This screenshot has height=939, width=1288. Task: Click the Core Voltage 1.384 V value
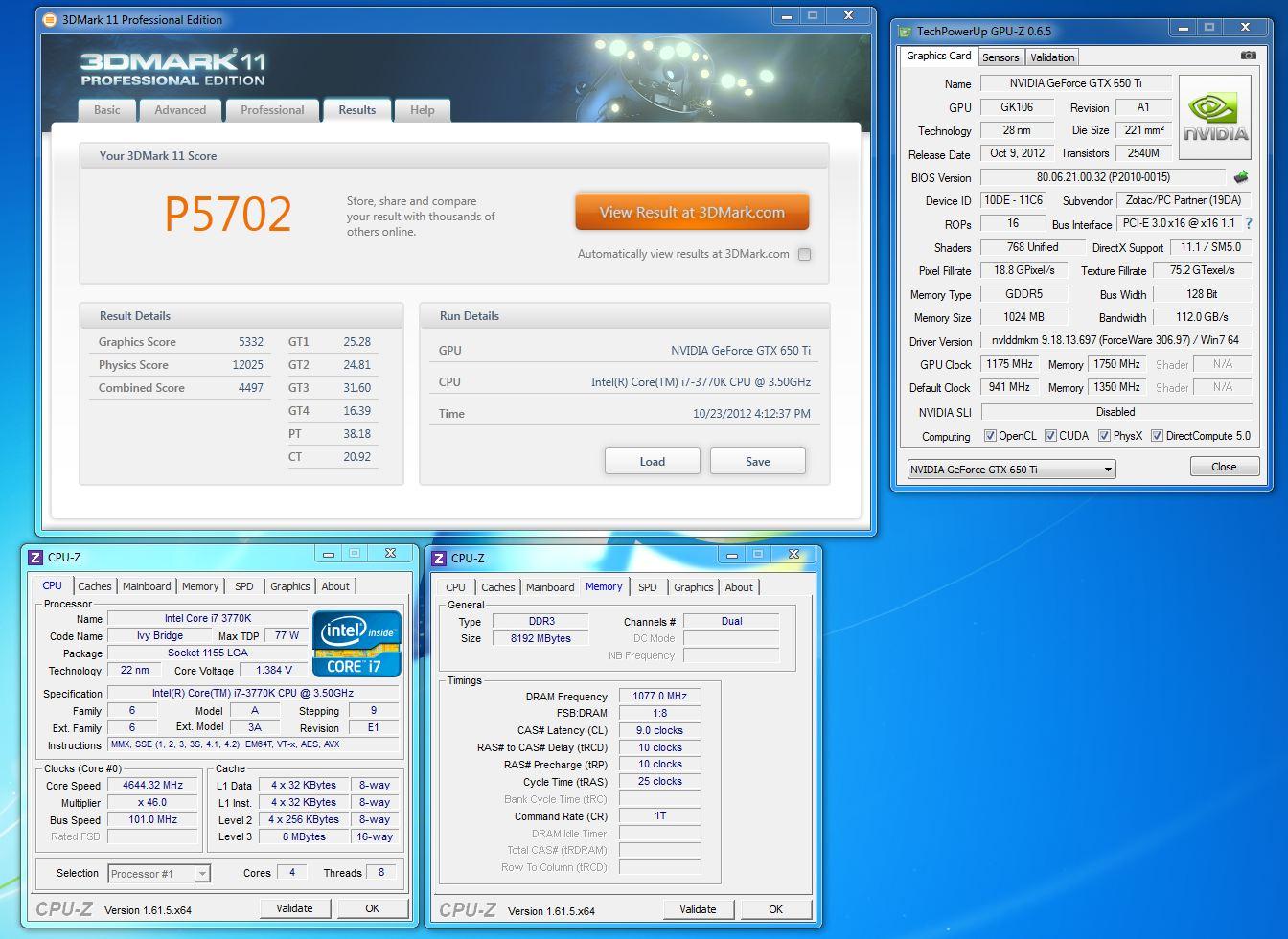point(275,670)
